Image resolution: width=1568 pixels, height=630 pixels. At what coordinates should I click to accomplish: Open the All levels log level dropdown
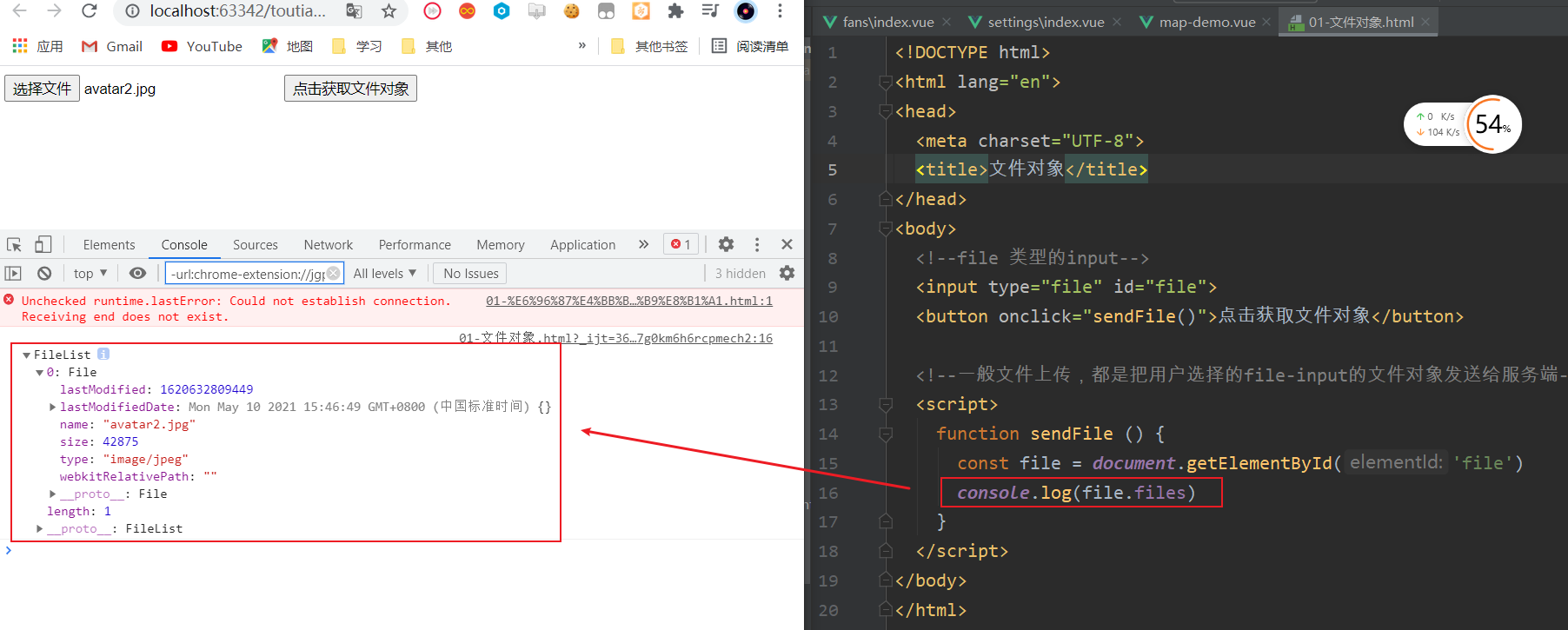pos(384,273)
